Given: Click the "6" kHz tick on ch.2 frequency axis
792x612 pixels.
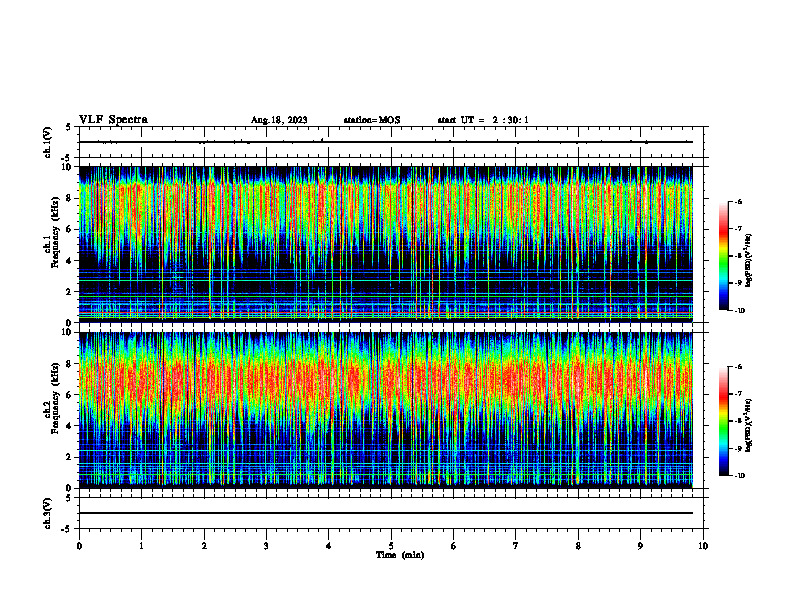Looking at the screenshot, I should coord(70,395).
